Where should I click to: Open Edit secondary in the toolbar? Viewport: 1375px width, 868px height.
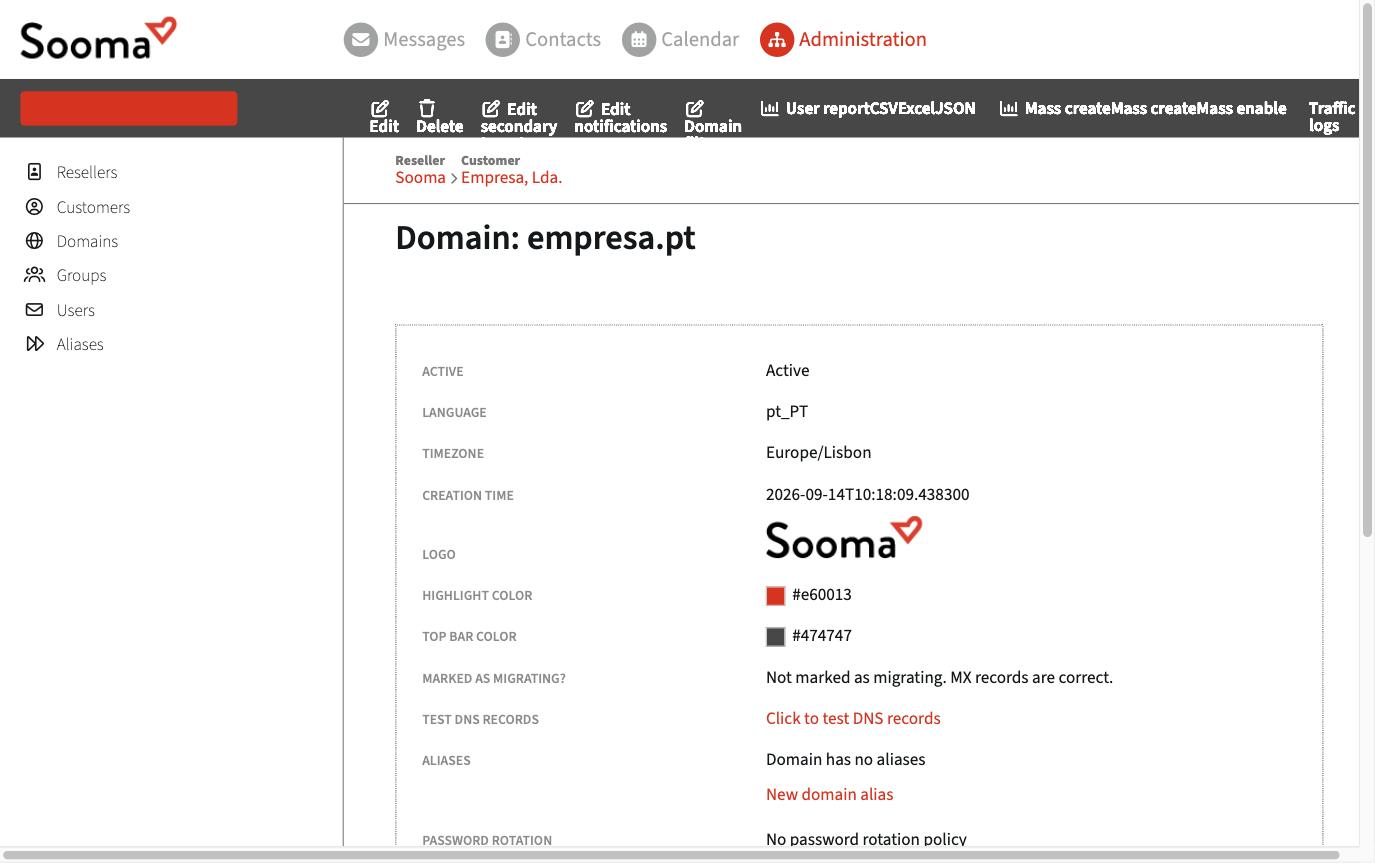pyautogui.click(x=518, y=117)
